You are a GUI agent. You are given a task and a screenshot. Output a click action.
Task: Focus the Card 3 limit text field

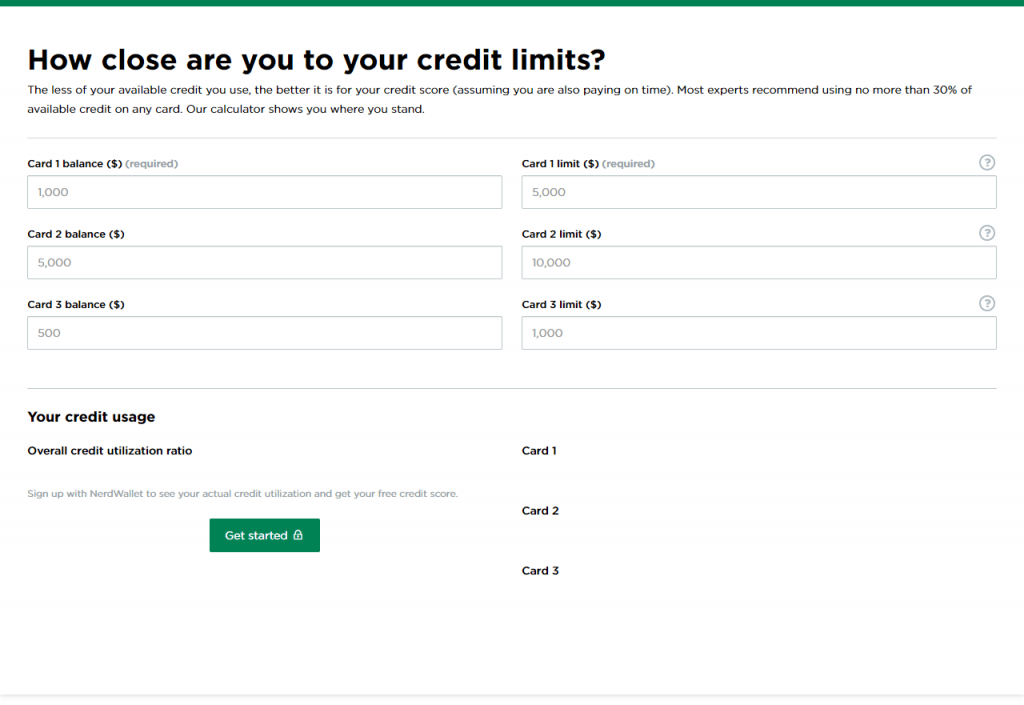(x=758, y=333)
